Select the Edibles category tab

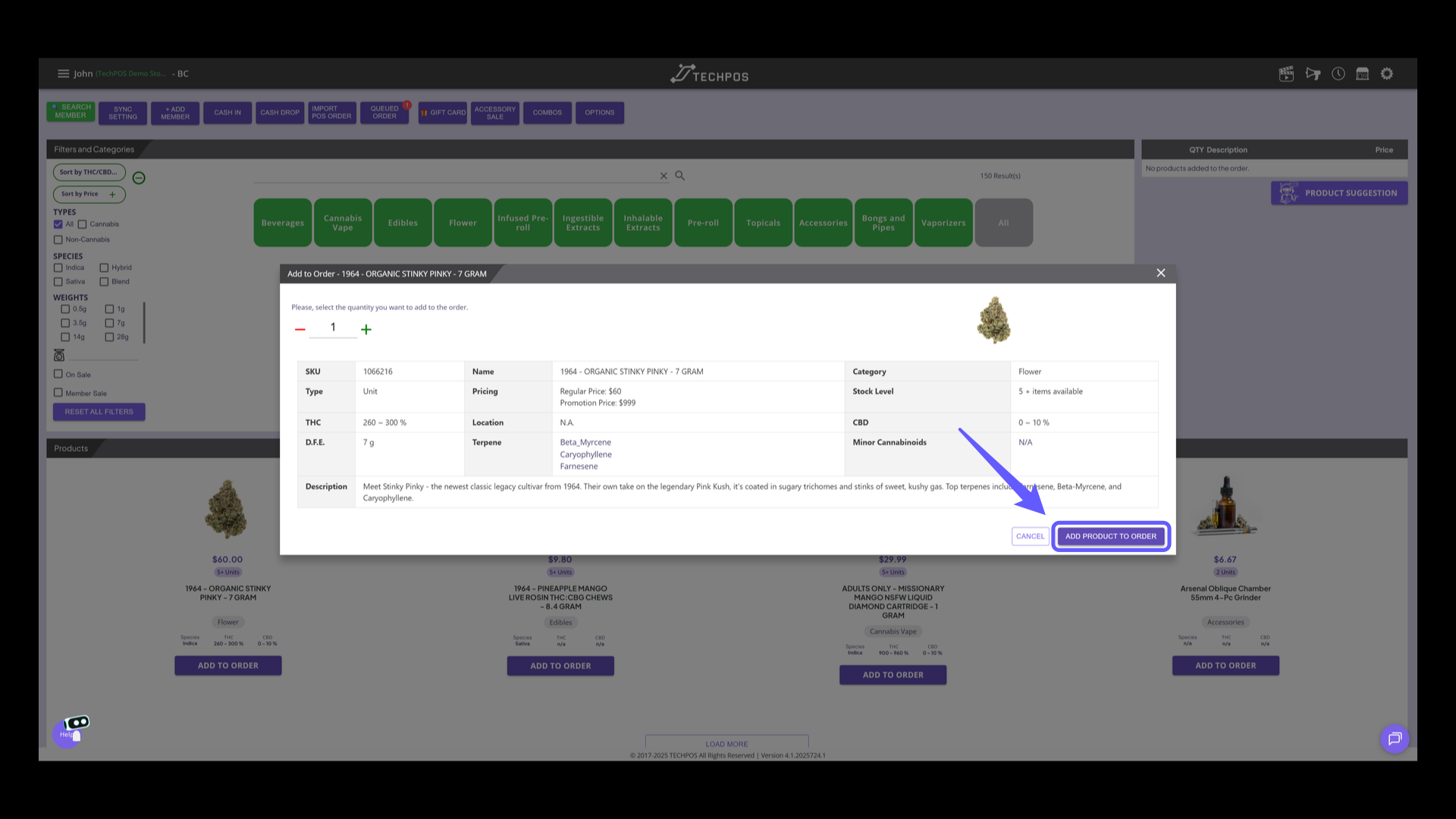(403, 223)
